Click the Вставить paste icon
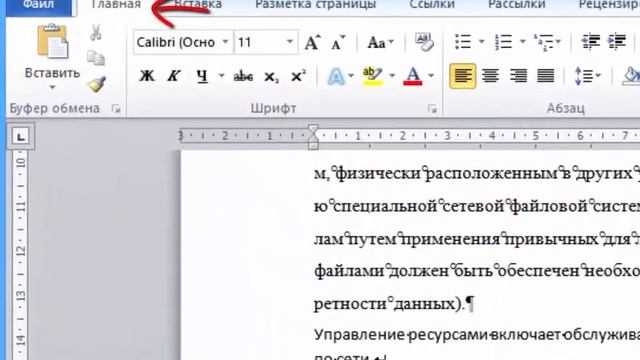The image size is (640, 360). coord(52,42)
